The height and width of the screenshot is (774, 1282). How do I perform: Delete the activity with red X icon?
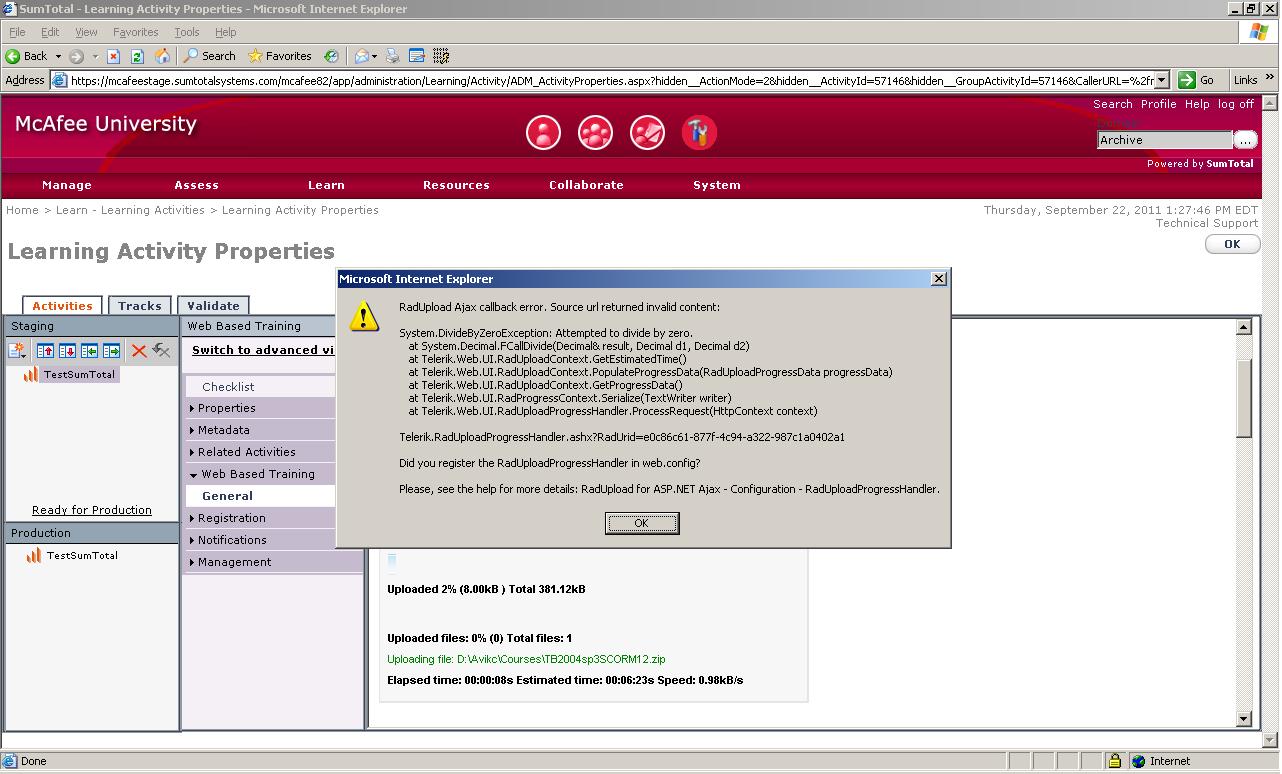[x=139, y=350]
